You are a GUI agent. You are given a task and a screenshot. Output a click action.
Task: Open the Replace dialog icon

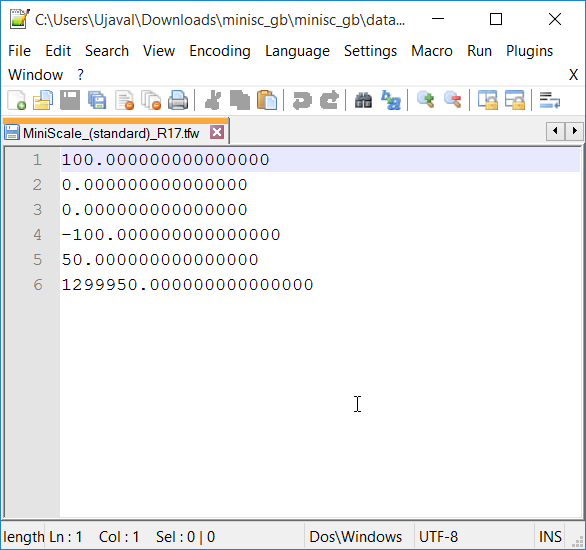391,101
